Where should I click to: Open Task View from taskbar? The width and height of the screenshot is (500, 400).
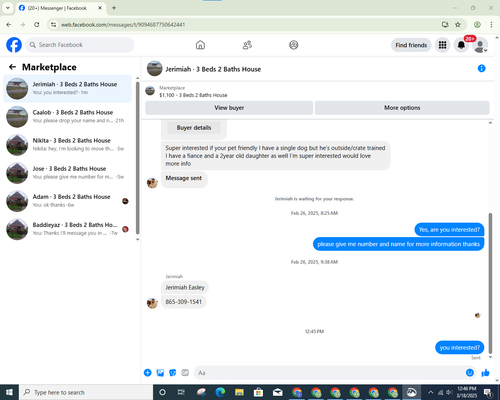coord(181,392)
